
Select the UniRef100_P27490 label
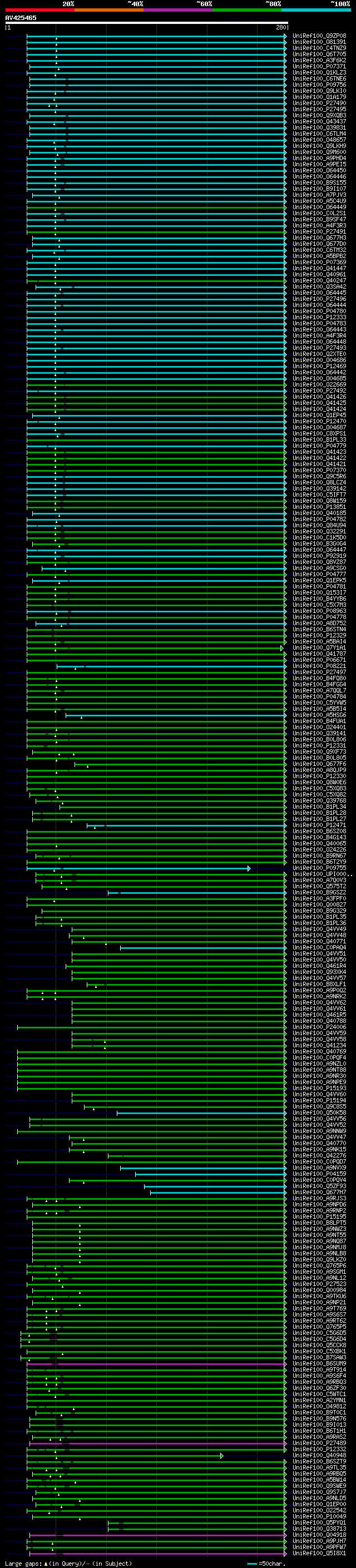click(319, 103)
